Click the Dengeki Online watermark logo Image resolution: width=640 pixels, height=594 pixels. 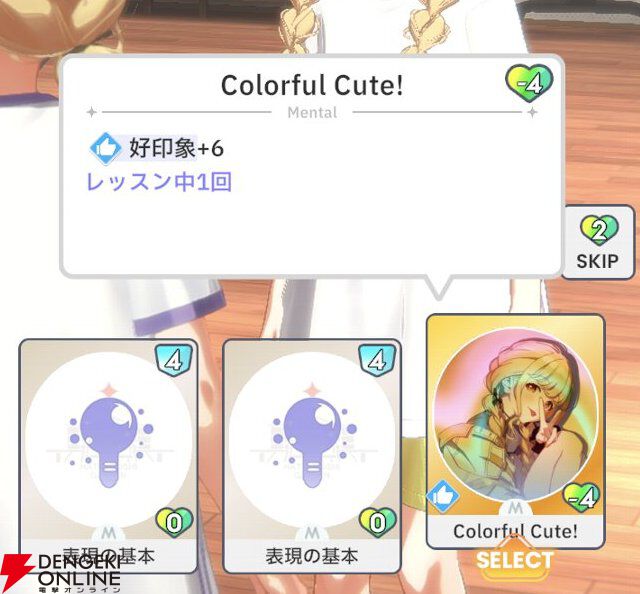(61, 572)
